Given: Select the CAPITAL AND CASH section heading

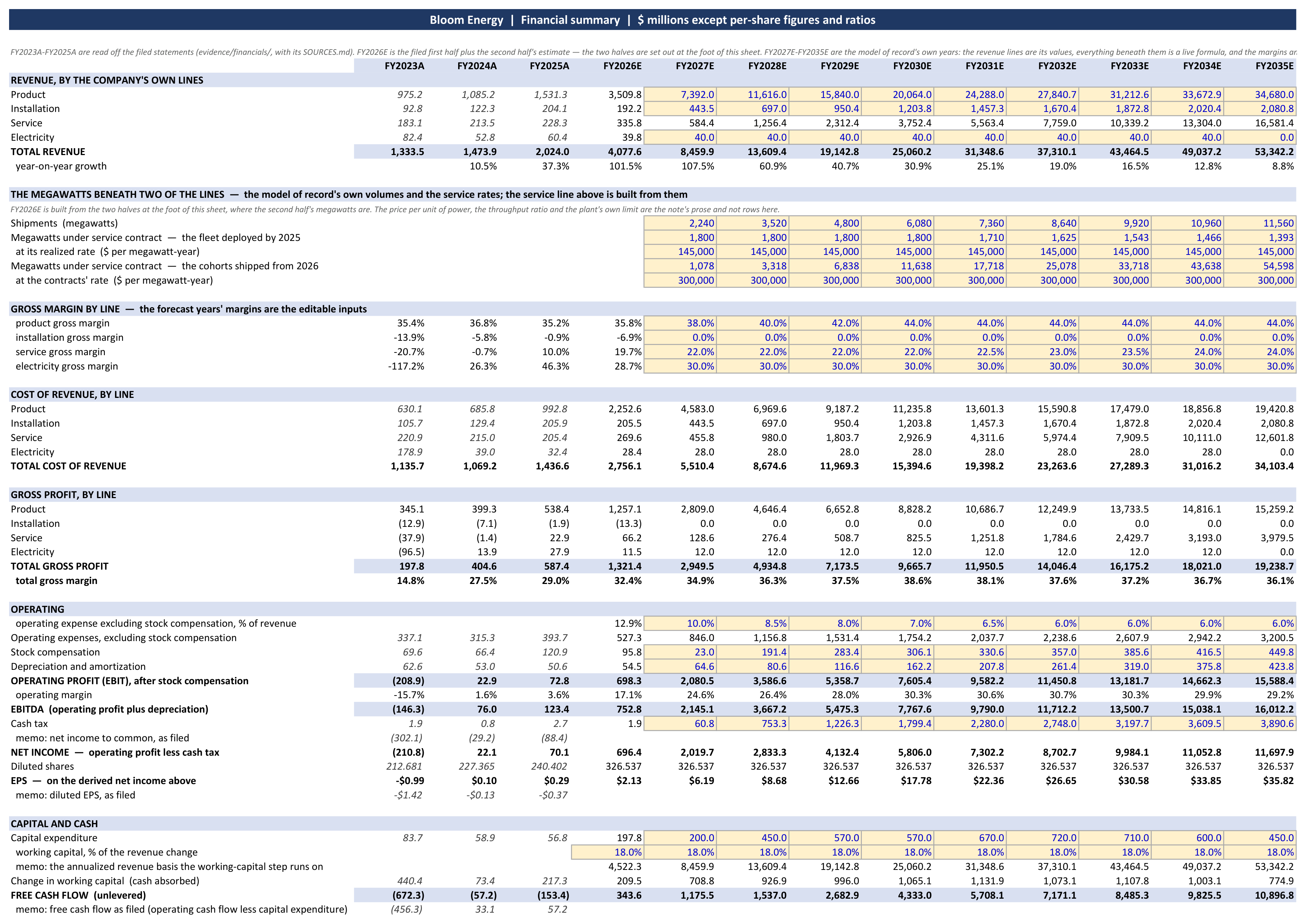Looking at the screenshot, I should [x=54, y=824].
